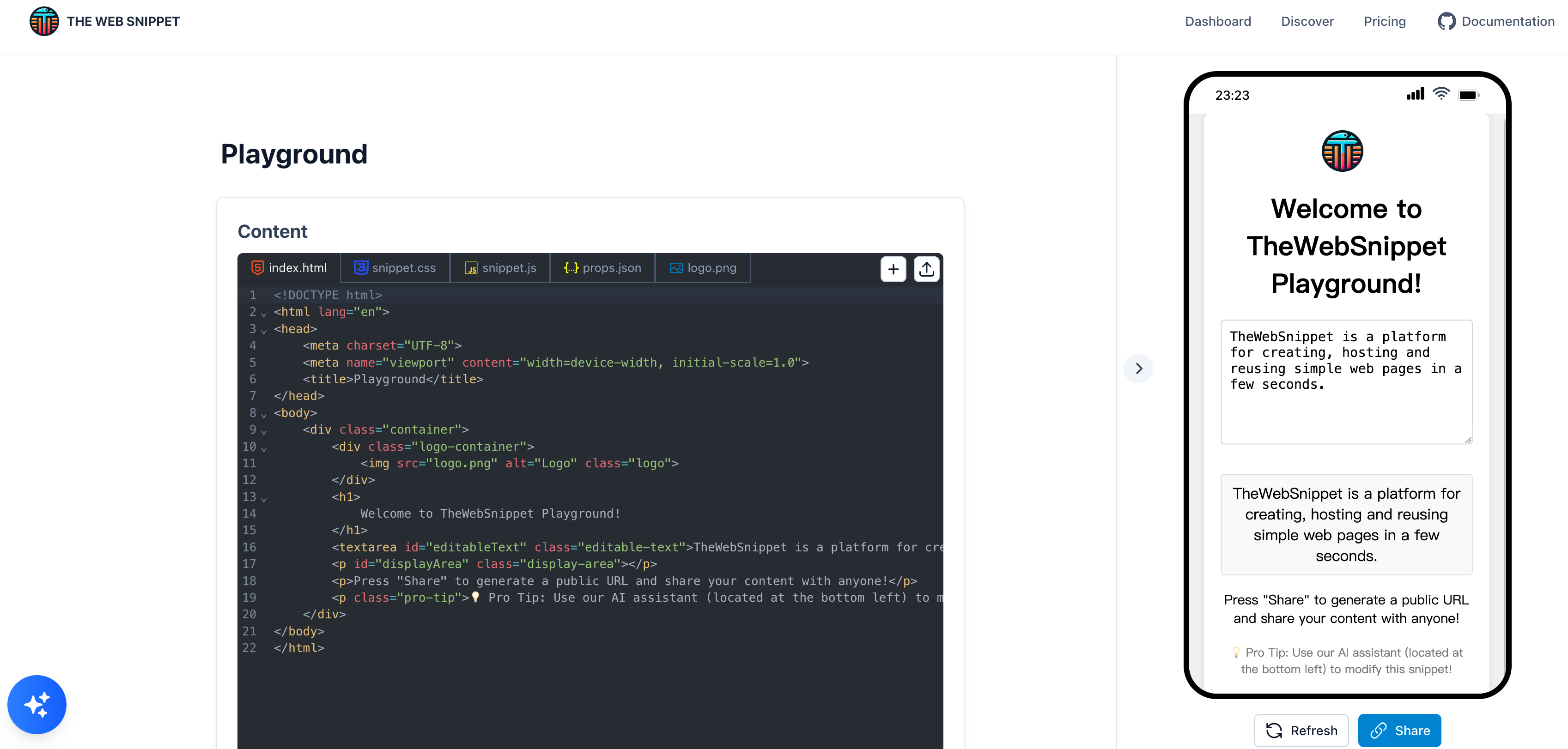Fold the body tag on line 8
This screenshot has height=749, width=1568.
[263, 415]
